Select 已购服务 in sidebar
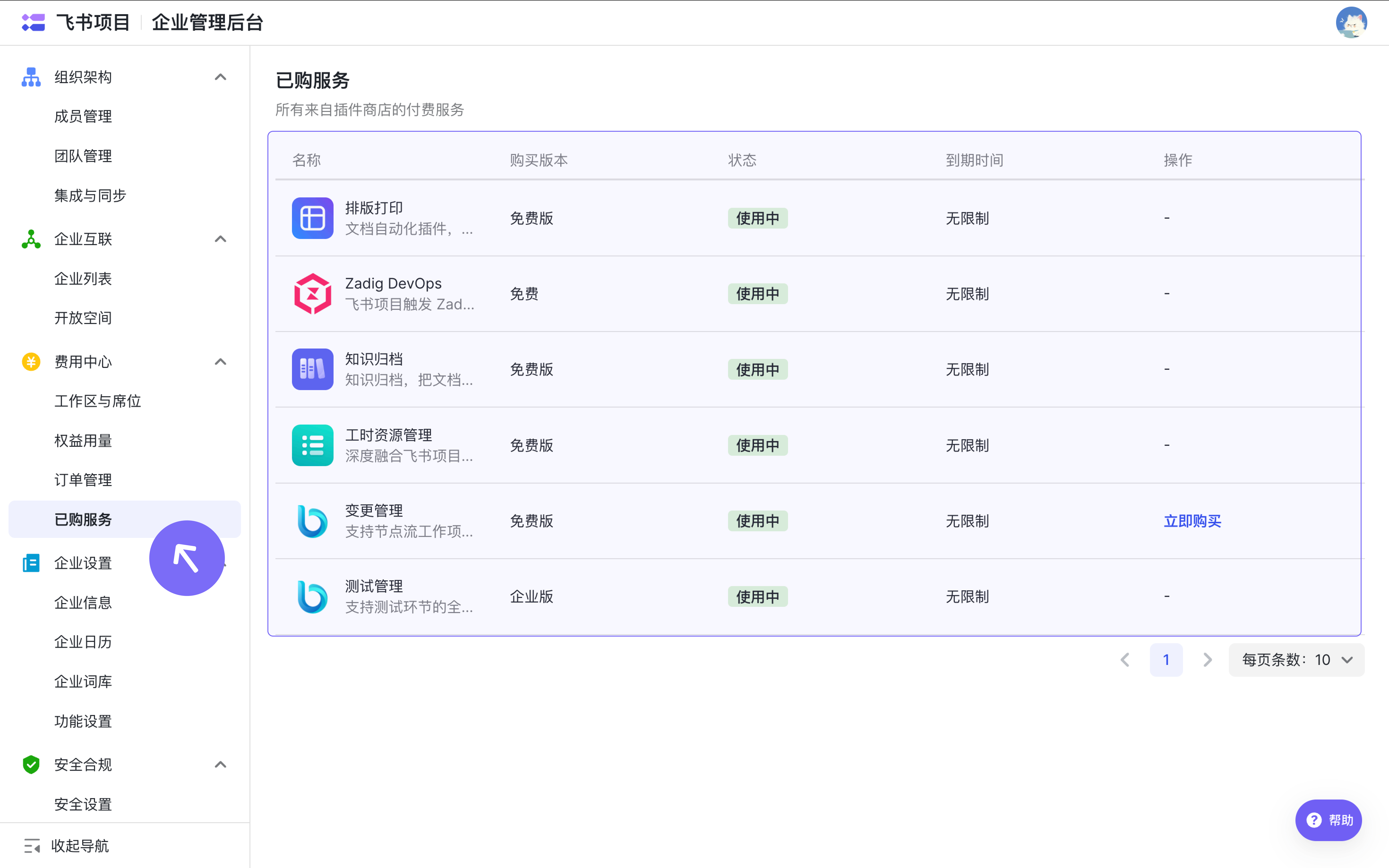The width and height of the screenshot is (1389, 868). pos(124,519)
